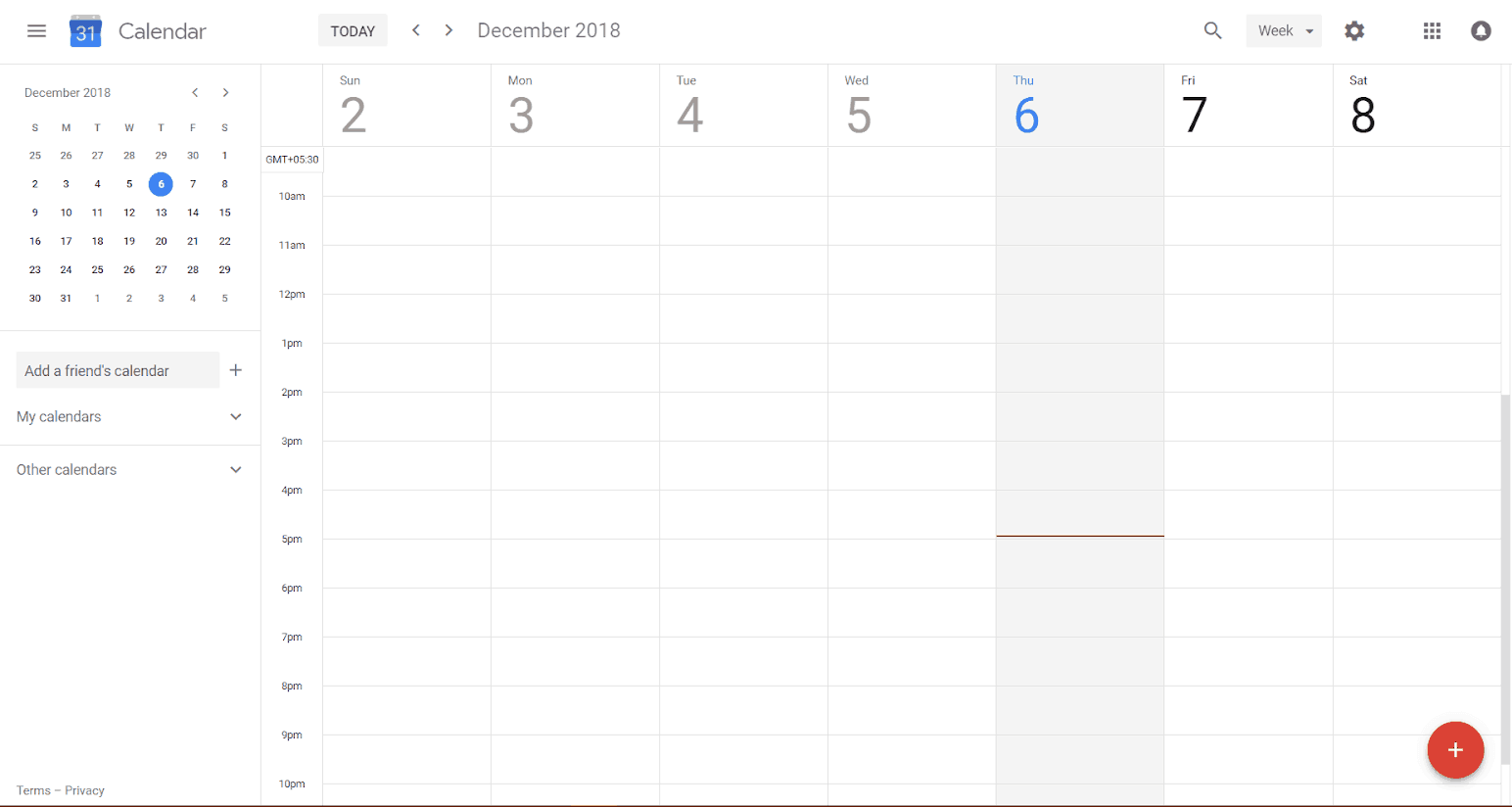The width and height of the screenshot is (1512, 807).
Task: Open Sunday 2 day header
Action: (x=353, y=107)
